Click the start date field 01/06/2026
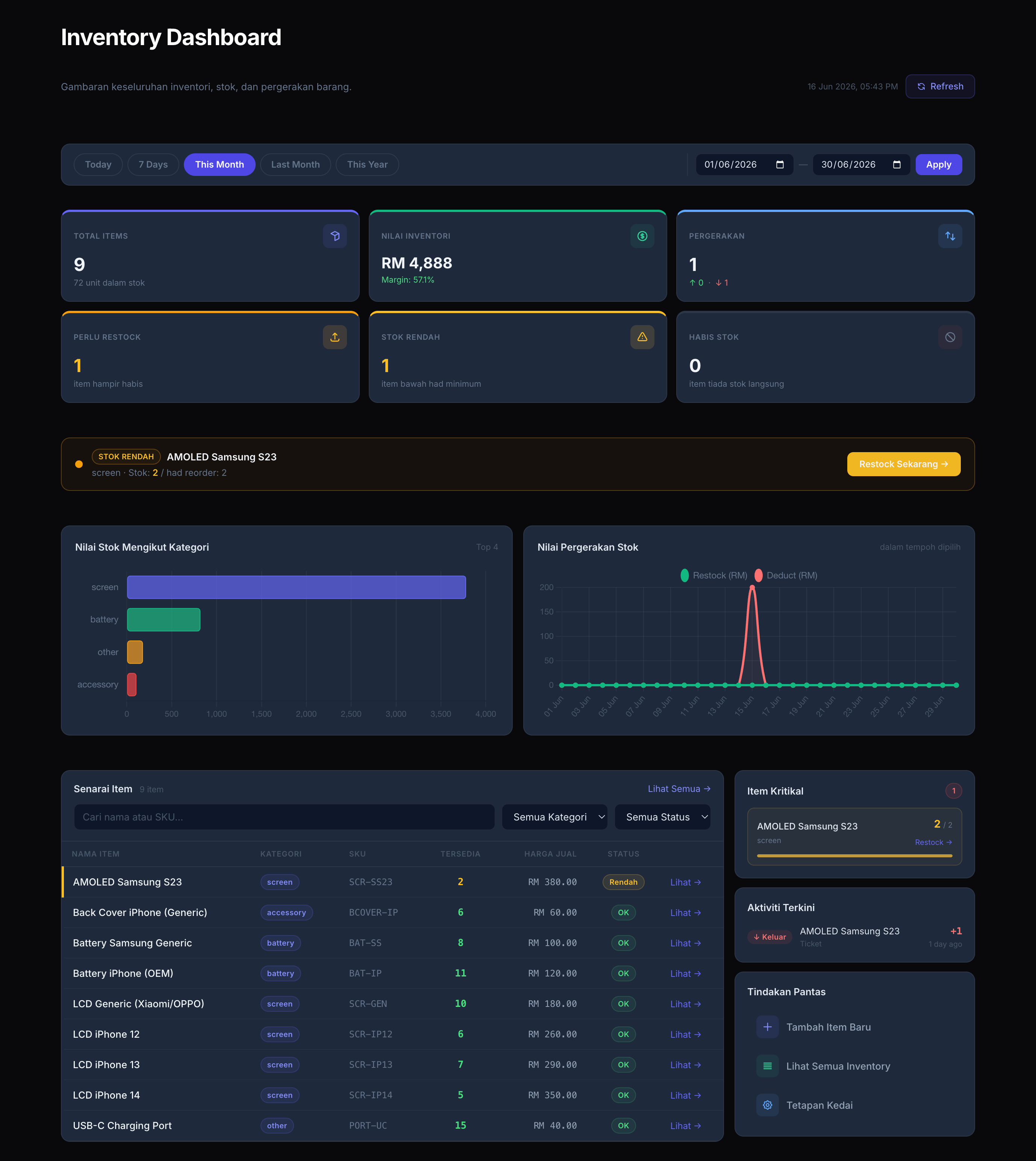The height and width of the screenshot is (1161, 1036). [x=745, y=165]
